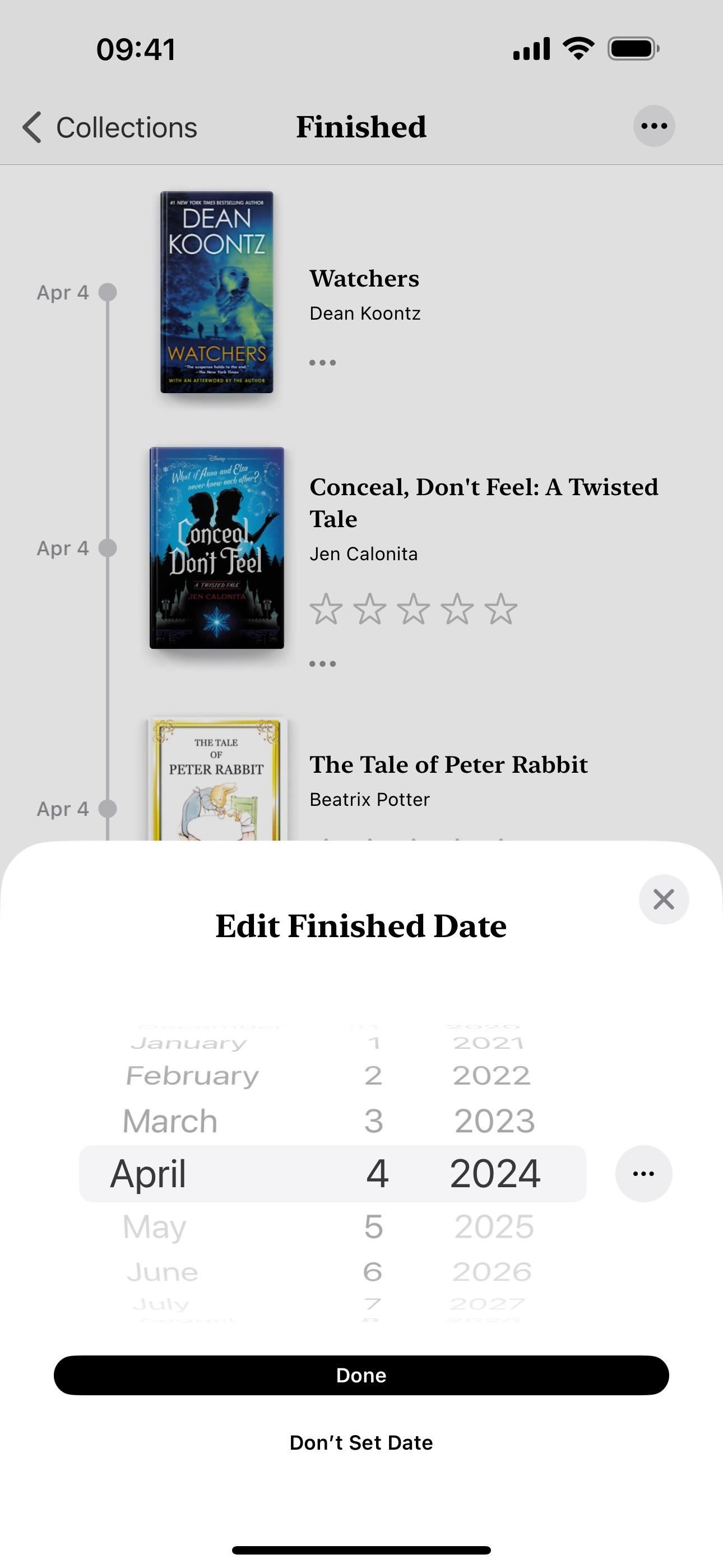
Task: Confirm the date with Done button
Action: pyautogui.click(x=361, y=1375)
